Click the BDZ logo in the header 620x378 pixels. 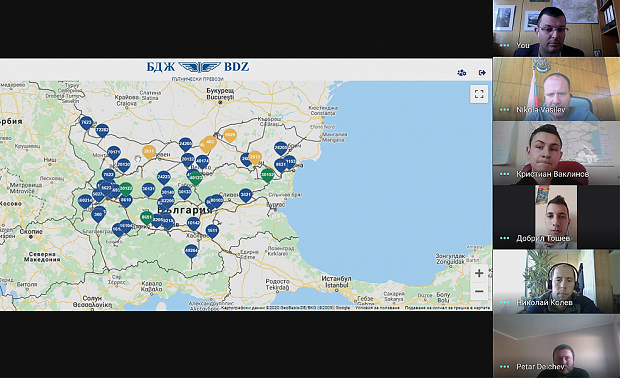point(198,67)
